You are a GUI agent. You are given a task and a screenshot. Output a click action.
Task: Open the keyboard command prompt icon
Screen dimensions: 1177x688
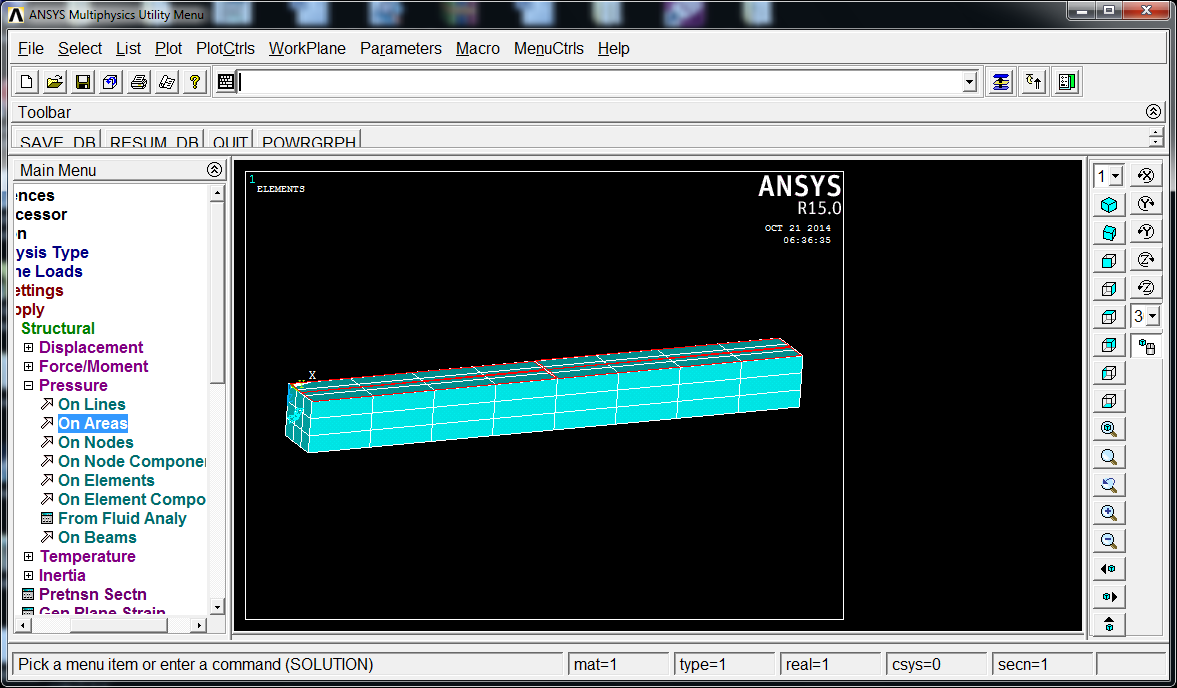[x=226, y=82]
